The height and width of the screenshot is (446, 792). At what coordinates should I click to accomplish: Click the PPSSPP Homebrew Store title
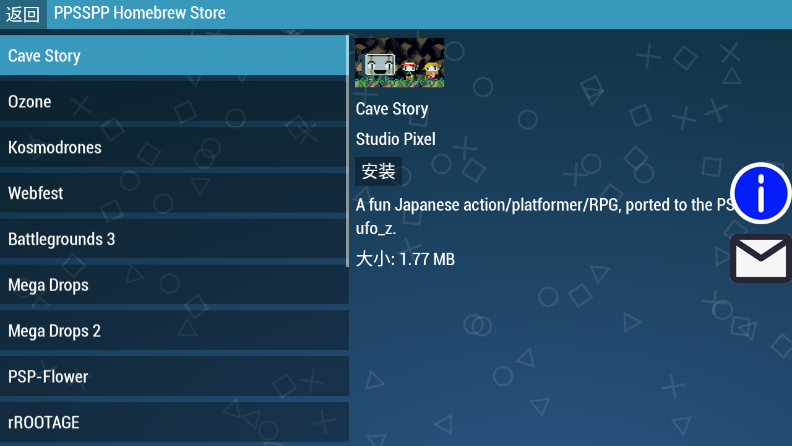[139, 13]
